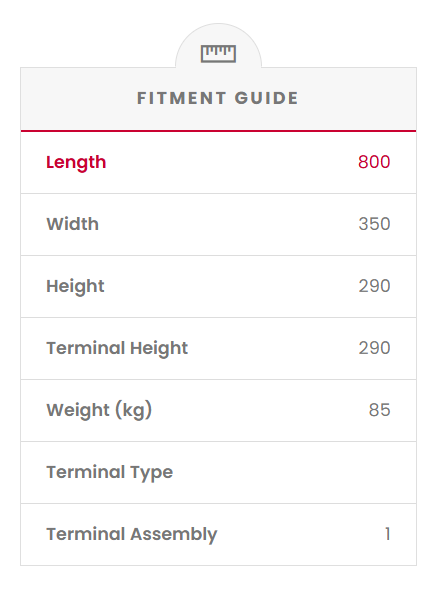Click the red divider under Fitment Guide header
Image resolution: width=429 pixels, height=599 pixels.
pyautogui.click(x=218, y=131)
